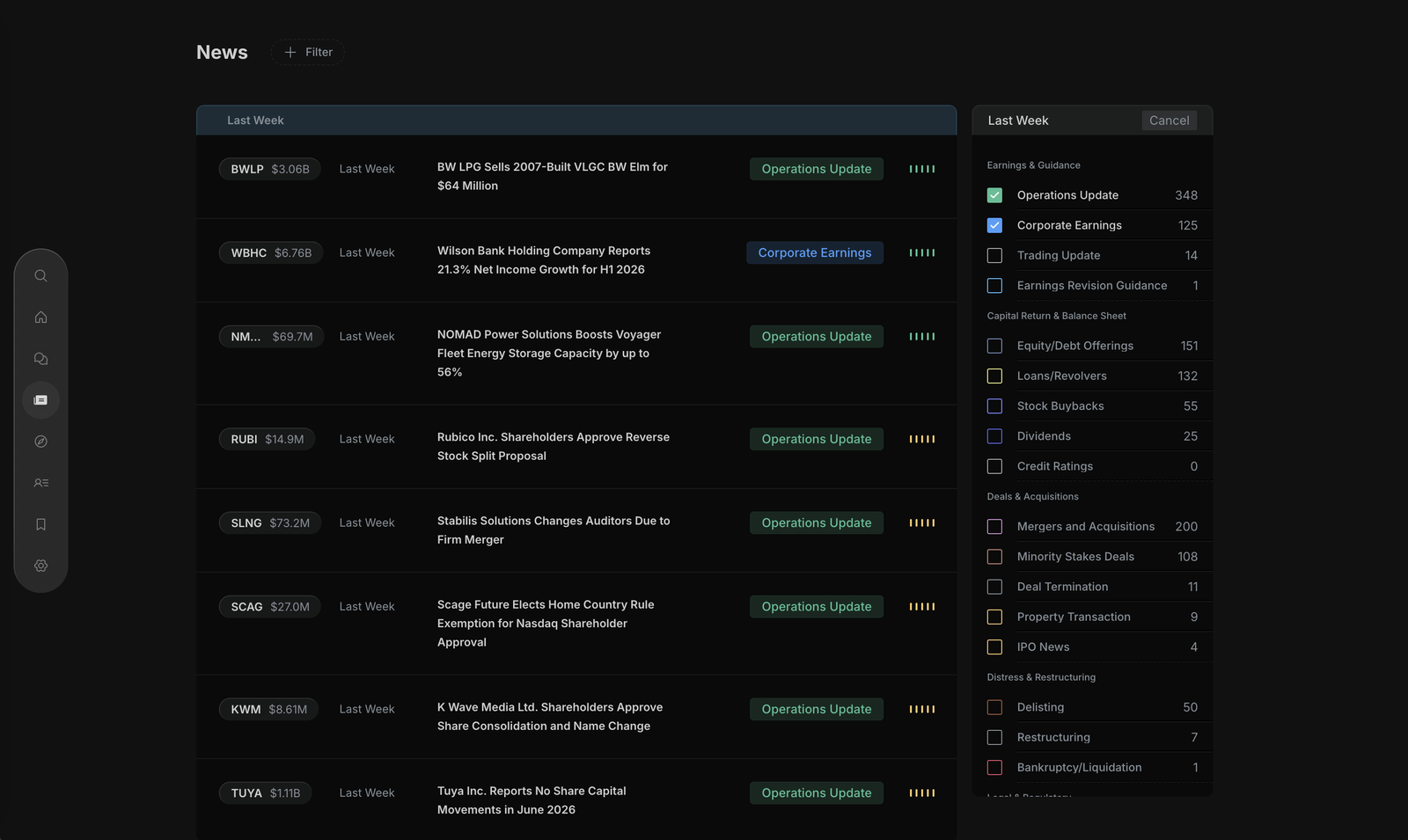Open Rubico reverse stock split headline

554,447
